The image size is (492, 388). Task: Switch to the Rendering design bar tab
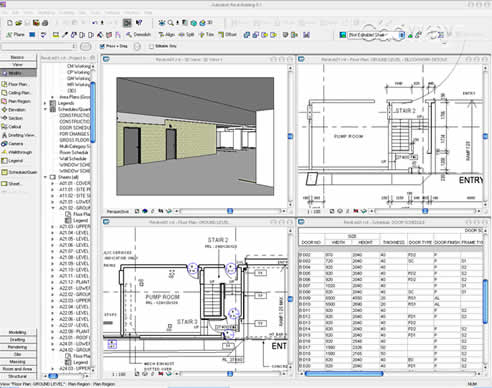tap(18, 347)
